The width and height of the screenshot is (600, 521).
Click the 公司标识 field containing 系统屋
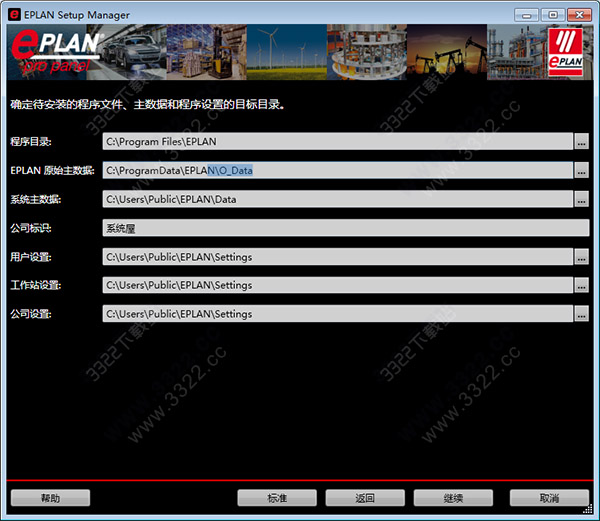(346, 228)
